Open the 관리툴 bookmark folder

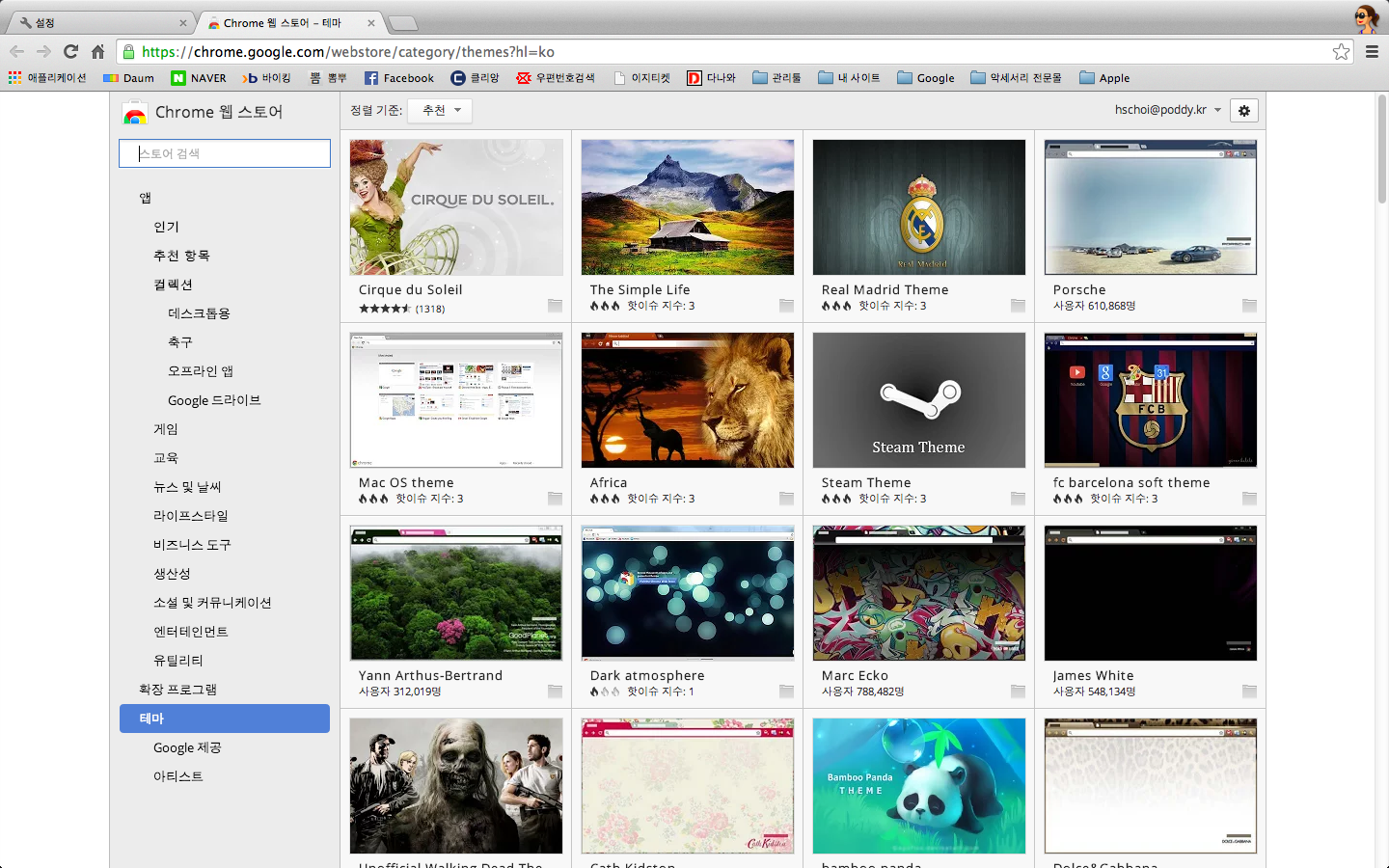pos(777,78)
